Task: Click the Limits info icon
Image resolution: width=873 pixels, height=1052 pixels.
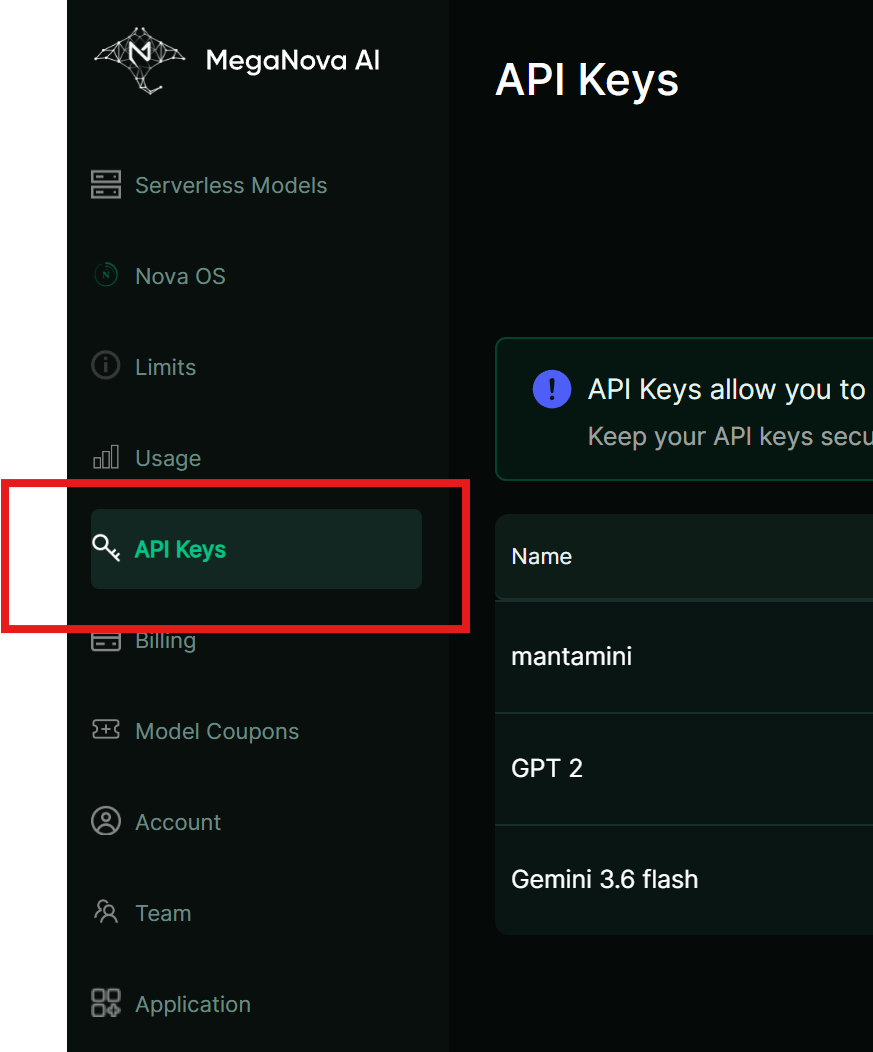Action: (x=106, y=366)
